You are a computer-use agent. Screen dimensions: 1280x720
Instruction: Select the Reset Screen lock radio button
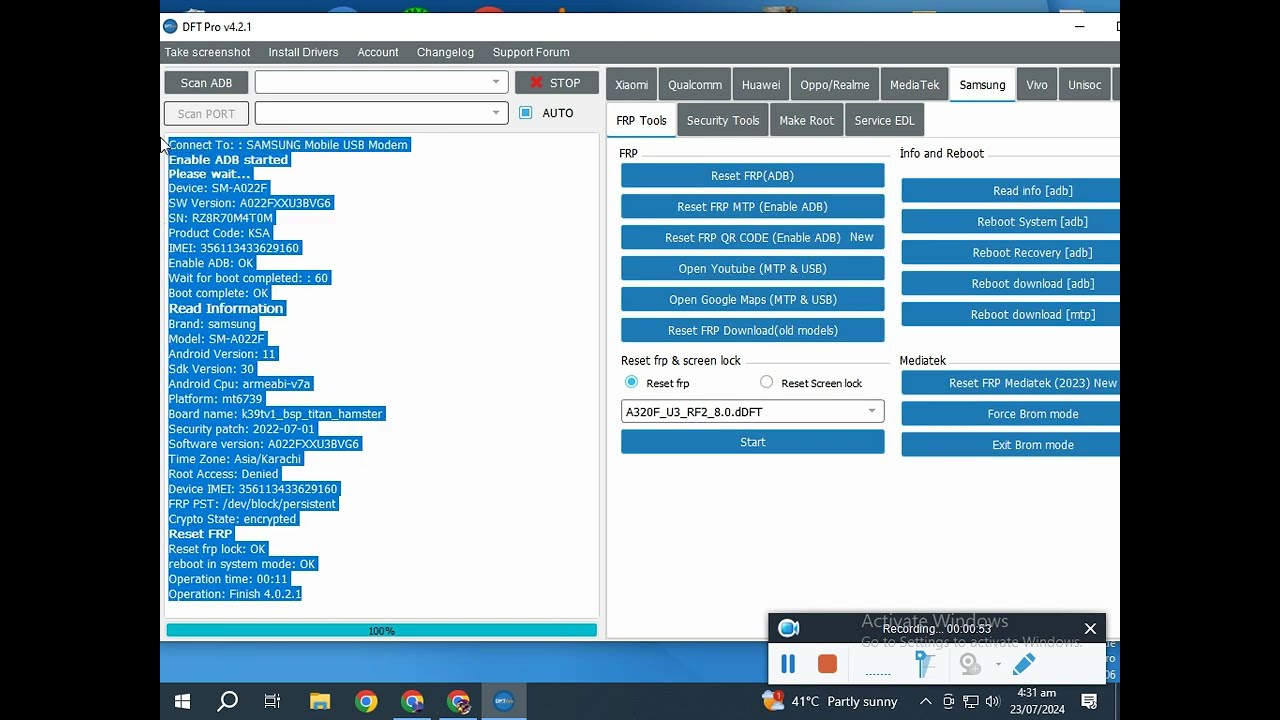click(766, 382)
